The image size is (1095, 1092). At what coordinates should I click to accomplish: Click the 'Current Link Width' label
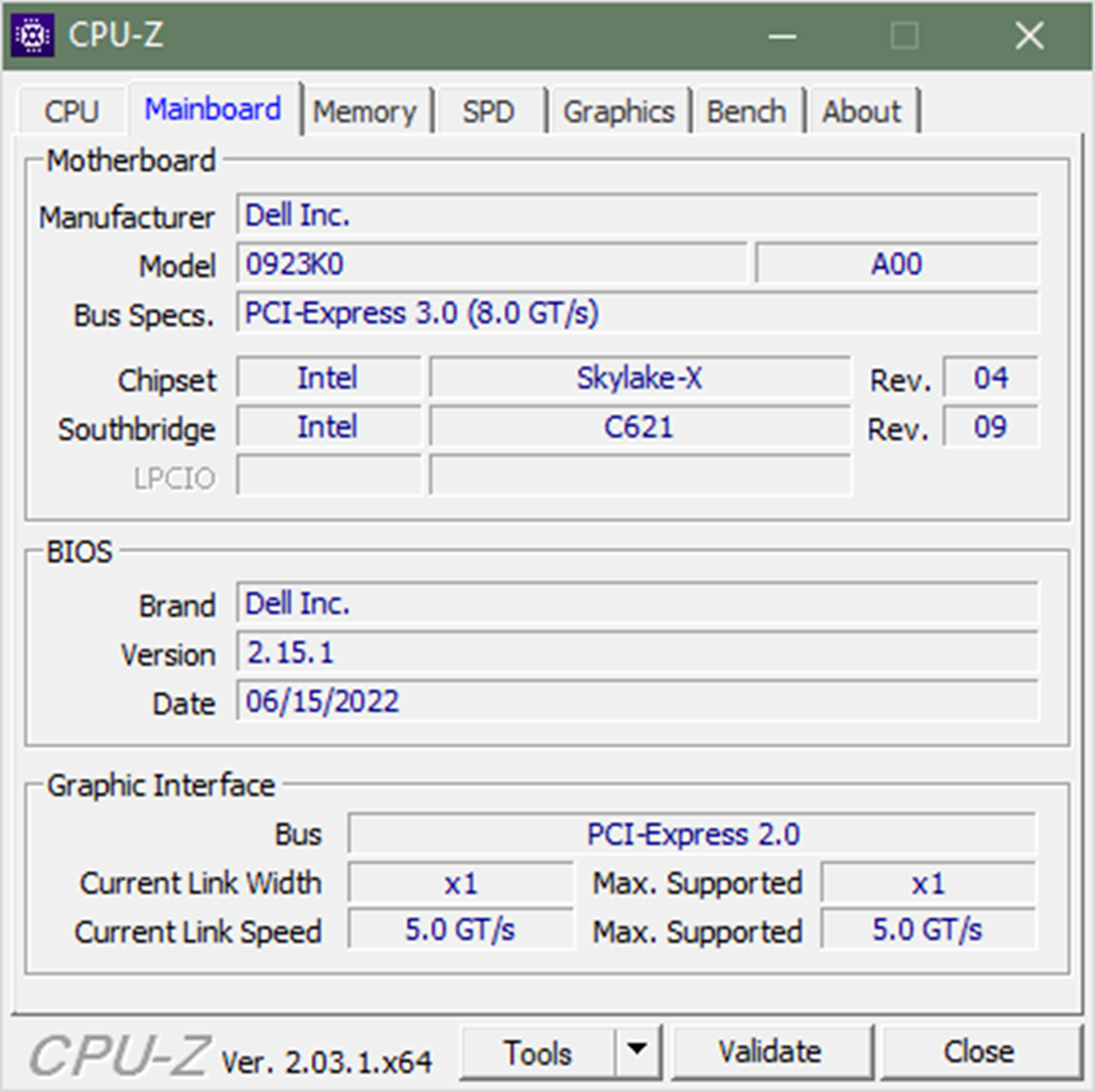coord(201,882)
